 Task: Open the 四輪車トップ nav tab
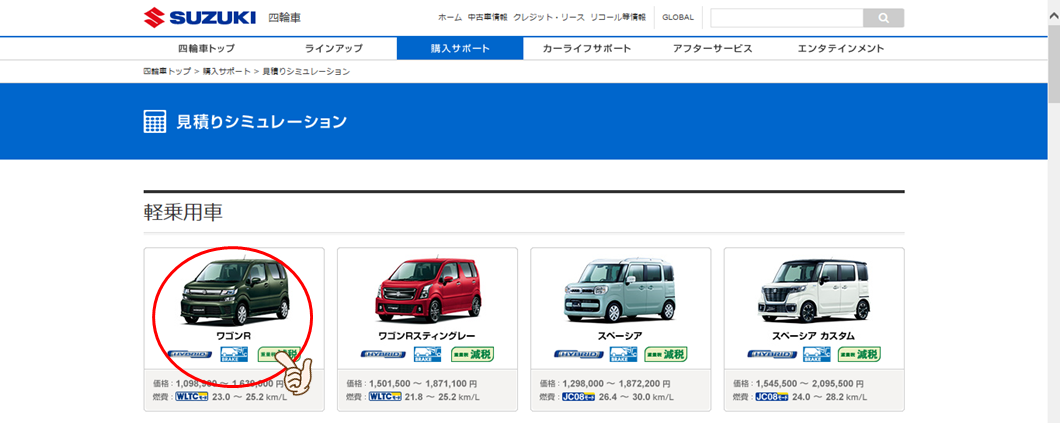click(x=206, y=49)
